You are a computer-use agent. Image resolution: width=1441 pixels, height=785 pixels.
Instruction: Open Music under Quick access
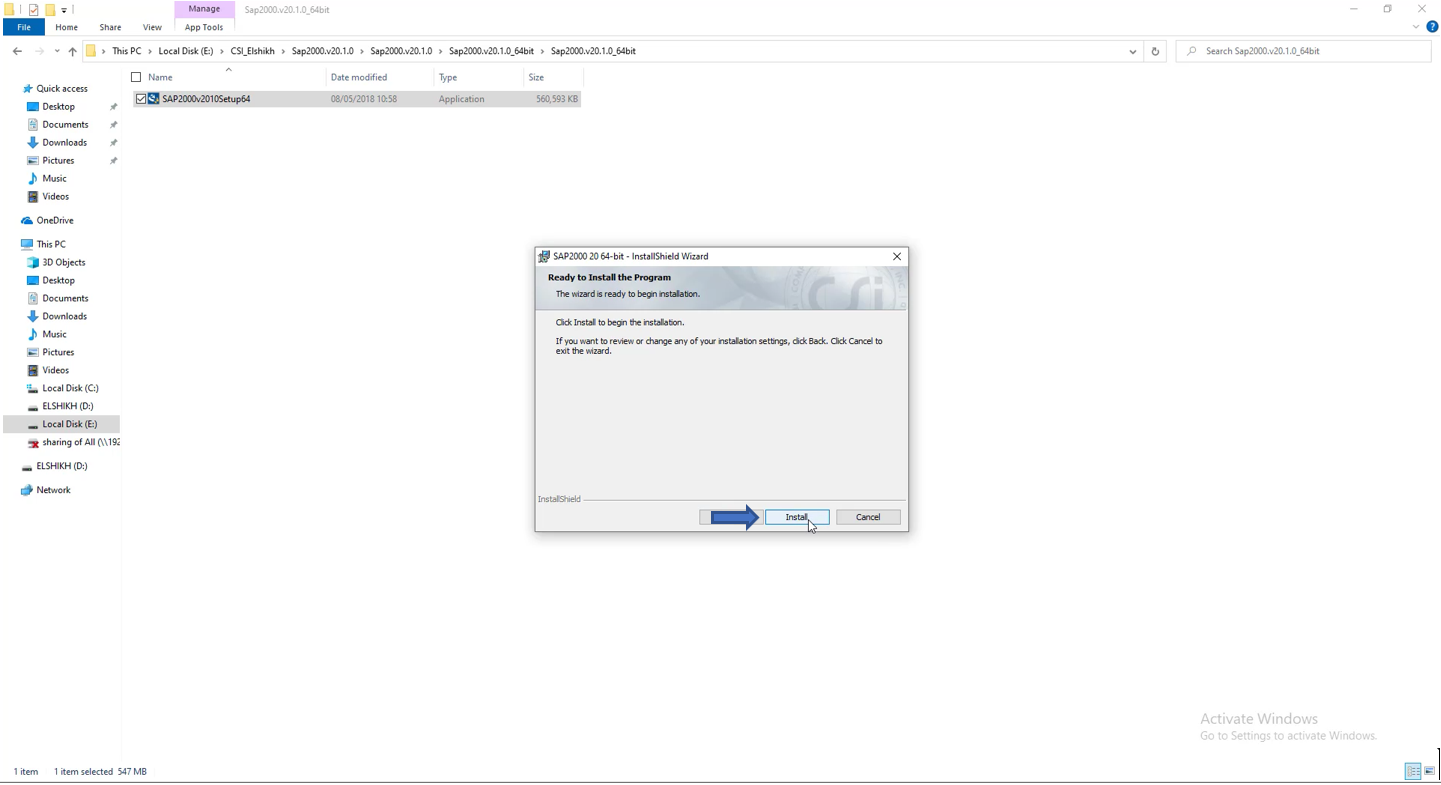coord(54,179)
